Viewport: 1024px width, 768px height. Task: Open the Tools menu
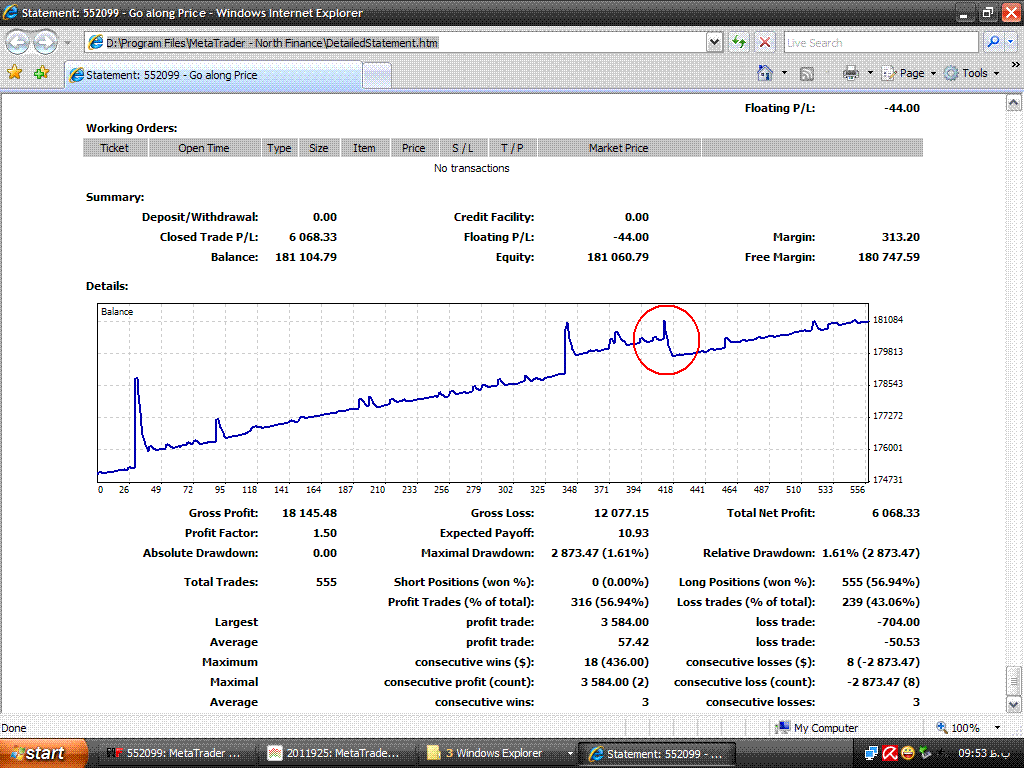972,73
